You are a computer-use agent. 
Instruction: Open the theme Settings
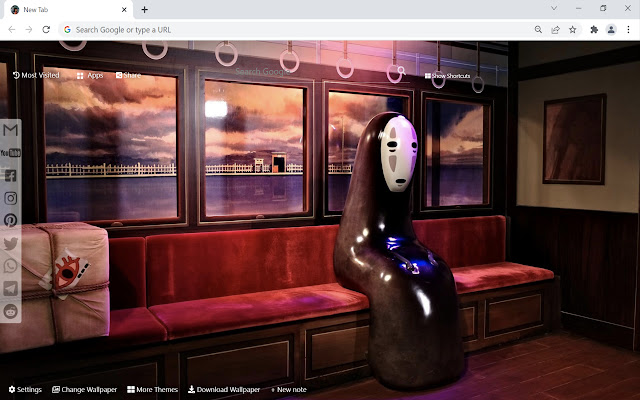coord(25,389)
